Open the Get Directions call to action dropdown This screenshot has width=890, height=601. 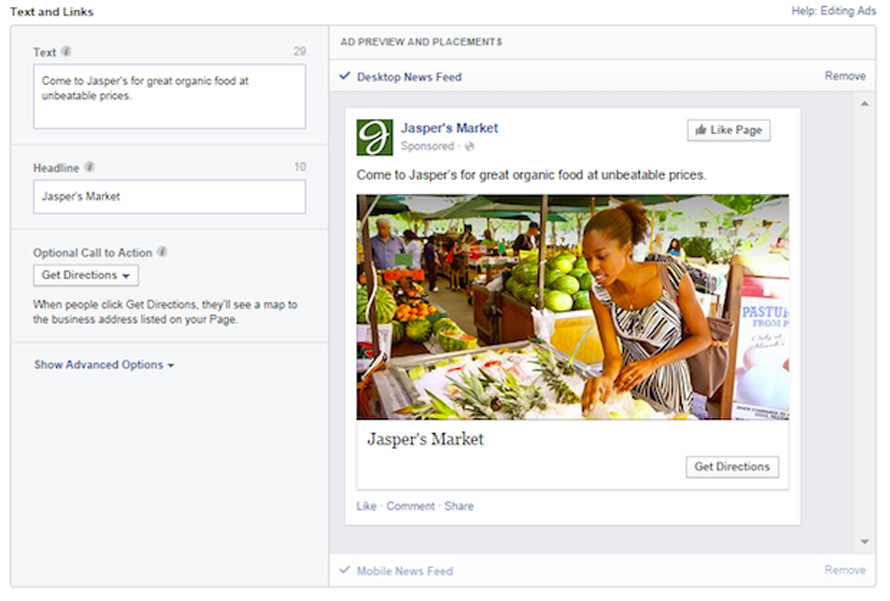click(x=86, y=275)
